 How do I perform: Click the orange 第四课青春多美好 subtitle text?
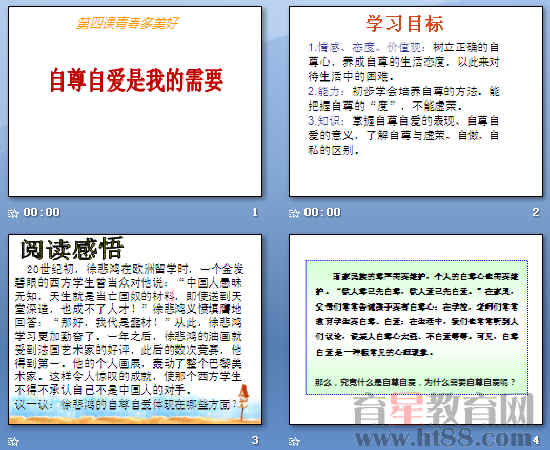pyautogui.click(x=127, y=23)
